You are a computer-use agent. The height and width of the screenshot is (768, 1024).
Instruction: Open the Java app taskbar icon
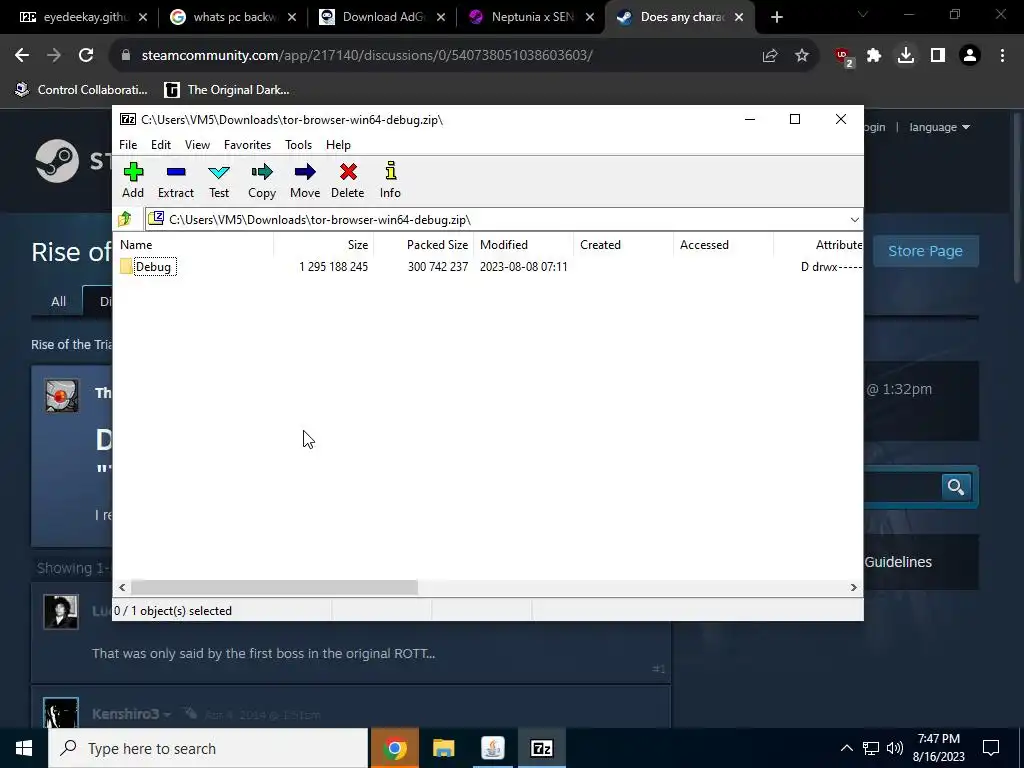[492, 748]
